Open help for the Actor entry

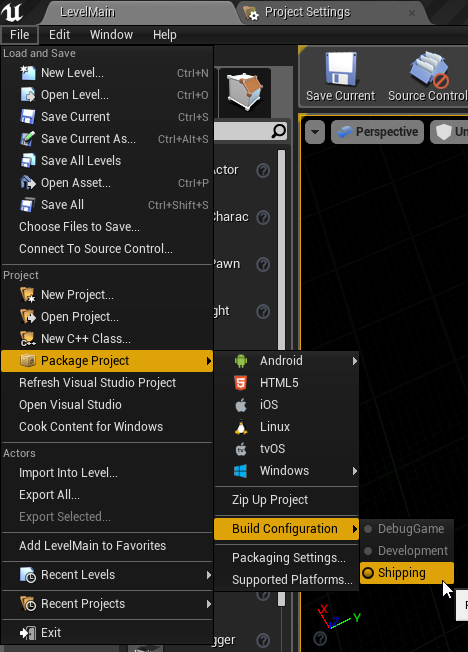click(x=263, y=170)
